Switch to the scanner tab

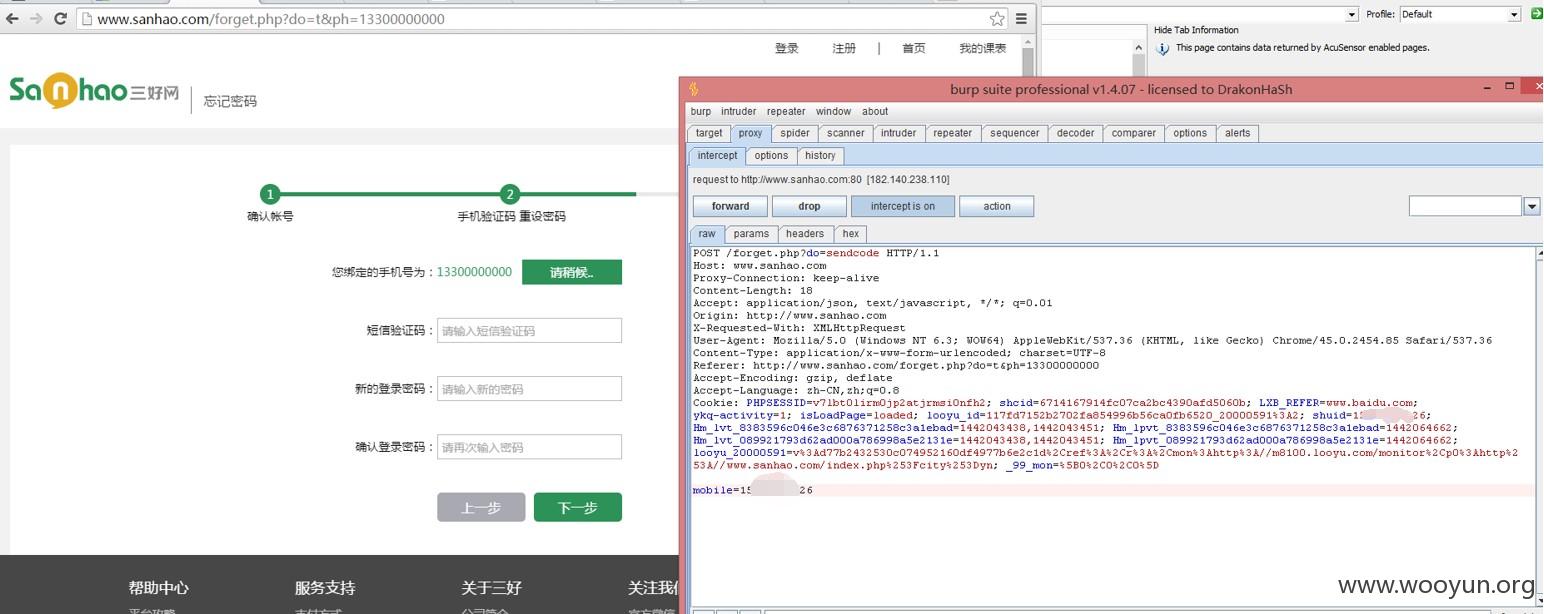[846, 133]
